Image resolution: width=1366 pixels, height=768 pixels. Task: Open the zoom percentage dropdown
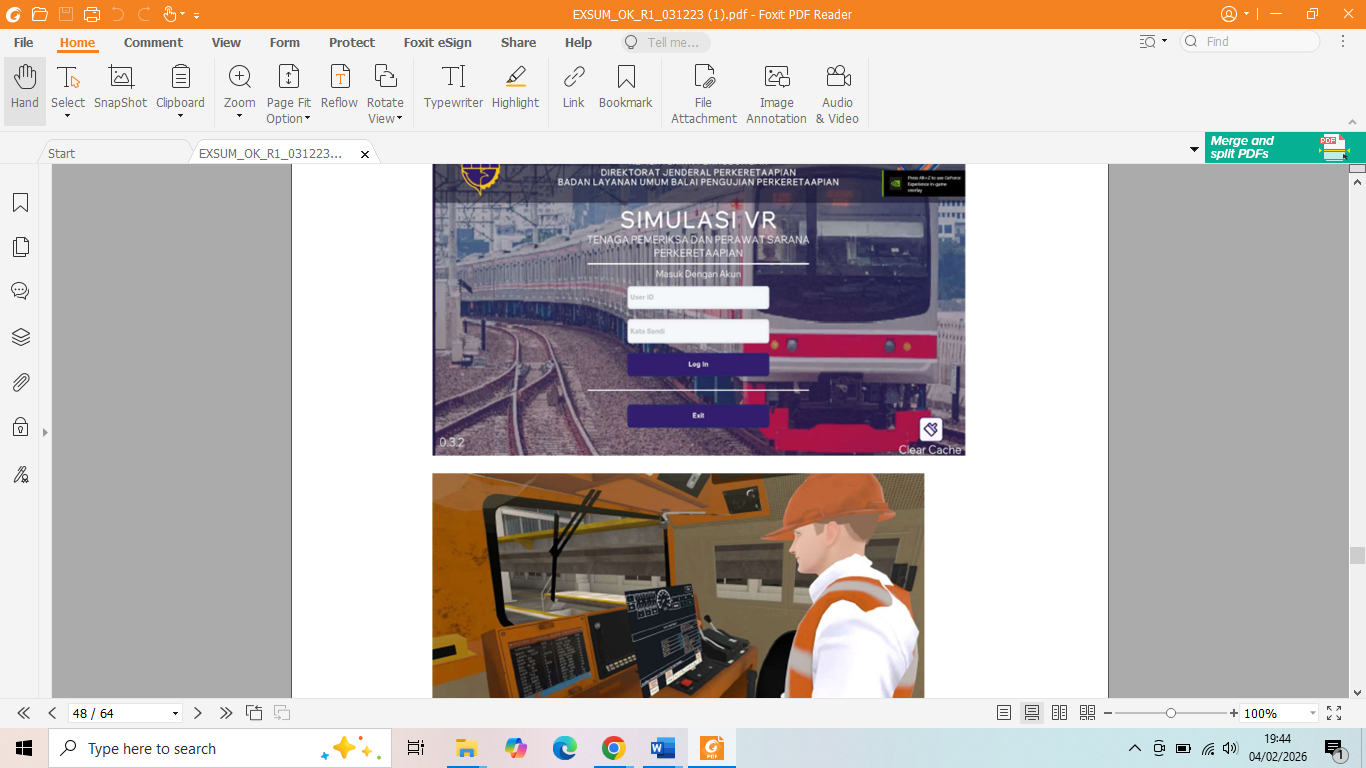tap(1312, 713)
